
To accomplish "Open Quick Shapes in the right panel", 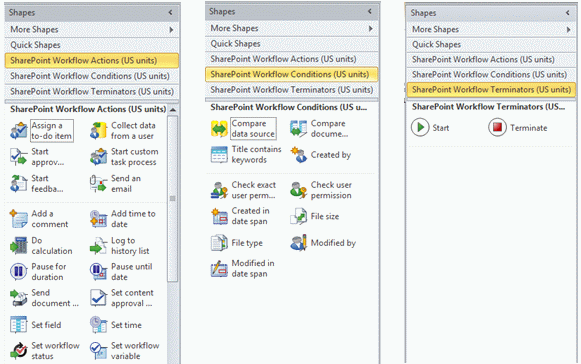I will [x=491, y=44].
